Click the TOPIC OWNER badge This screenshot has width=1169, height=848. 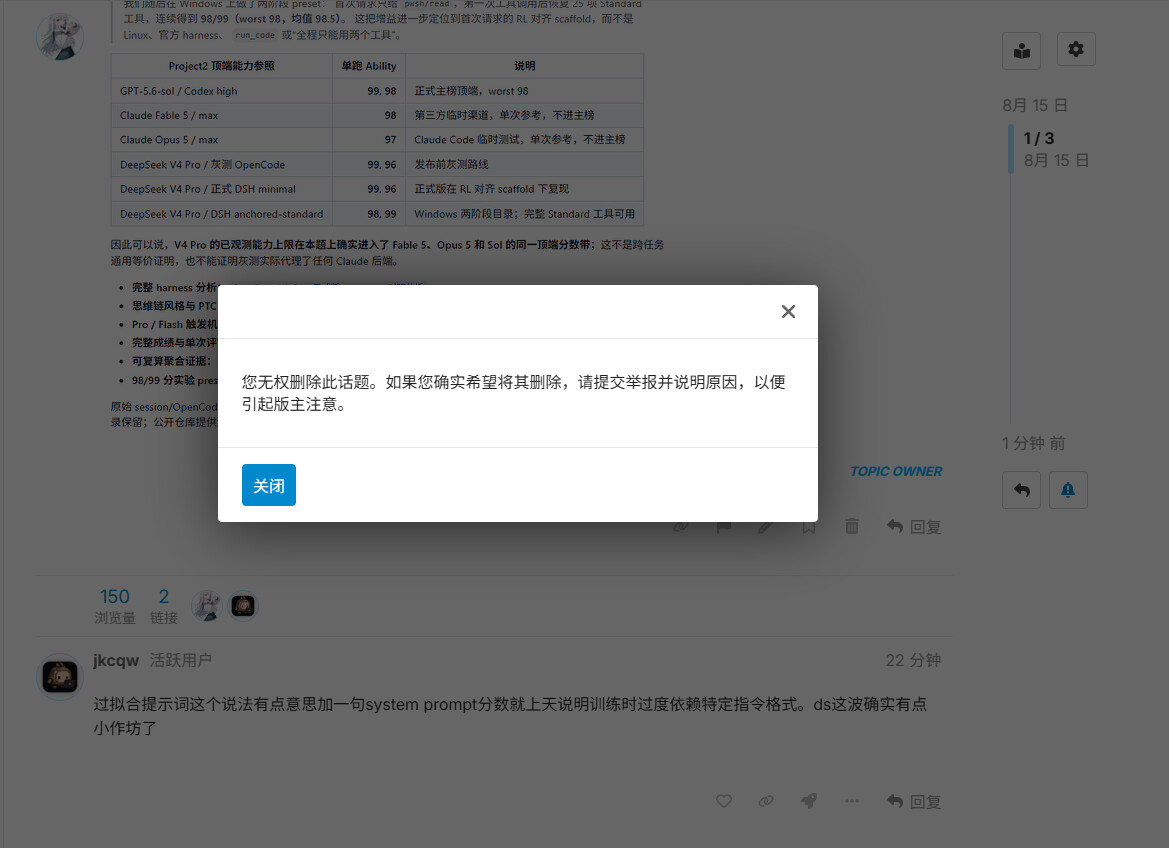pyautogui.click(x=896, y=471)
